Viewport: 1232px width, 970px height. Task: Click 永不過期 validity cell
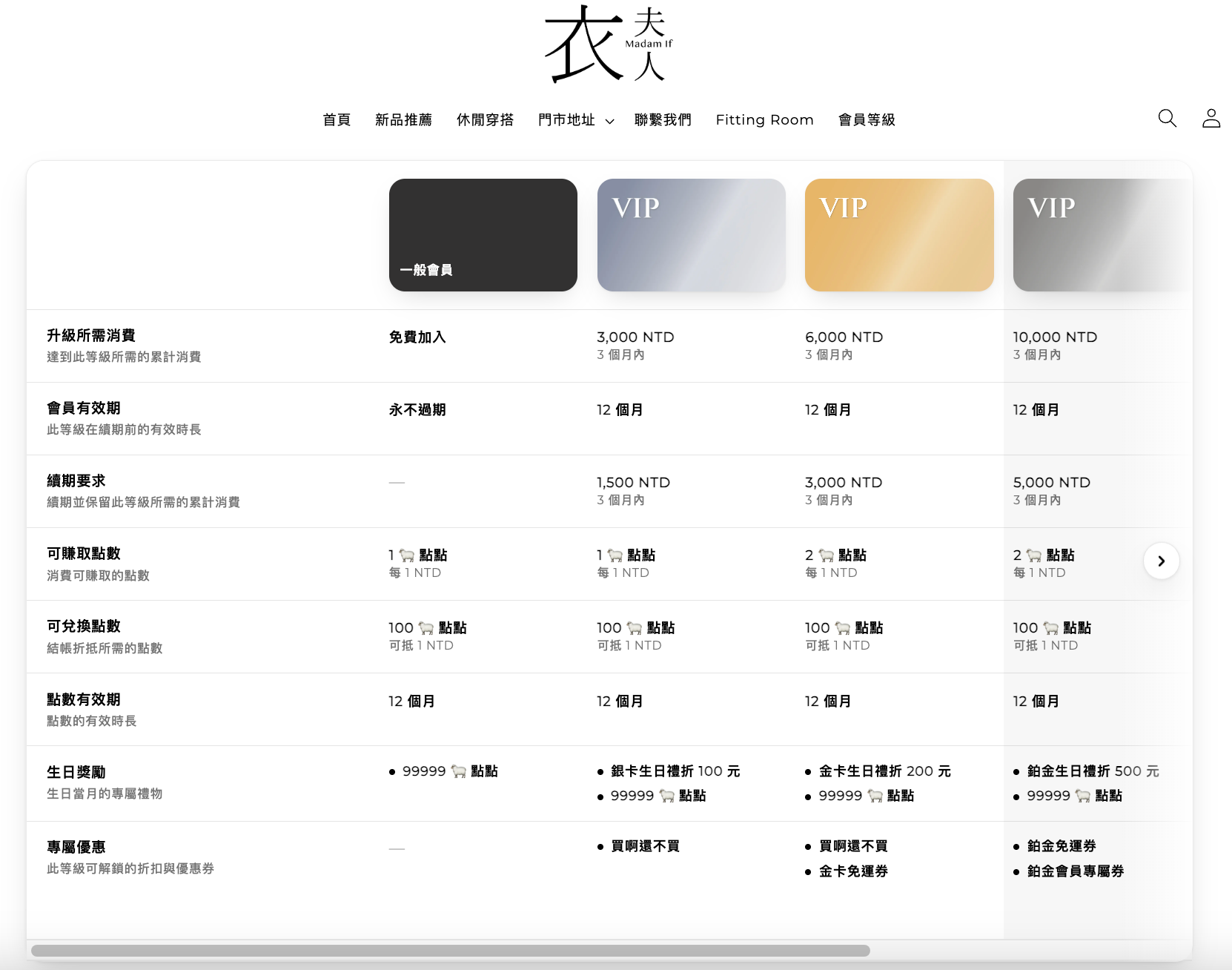(417, 410)
